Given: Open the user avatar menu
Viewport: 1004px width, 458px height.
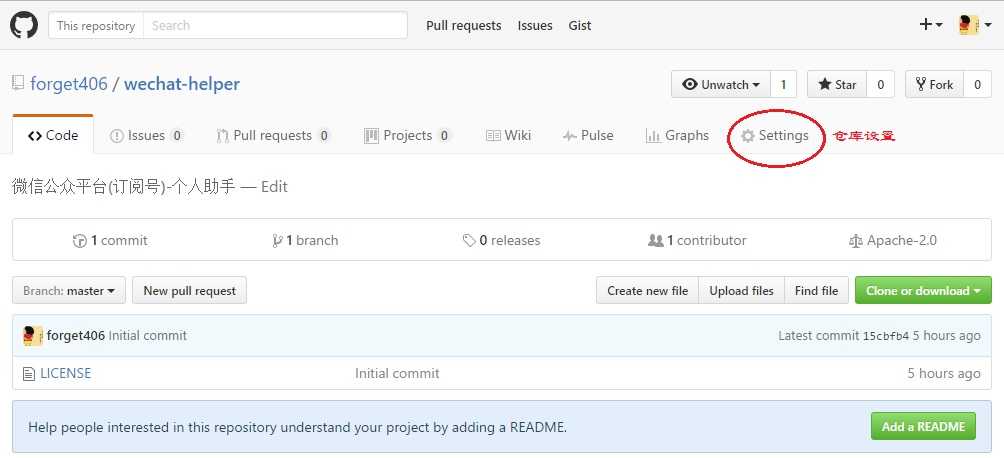Looking at the screenshot, I should pyautogui.click(x=975, y=25).
